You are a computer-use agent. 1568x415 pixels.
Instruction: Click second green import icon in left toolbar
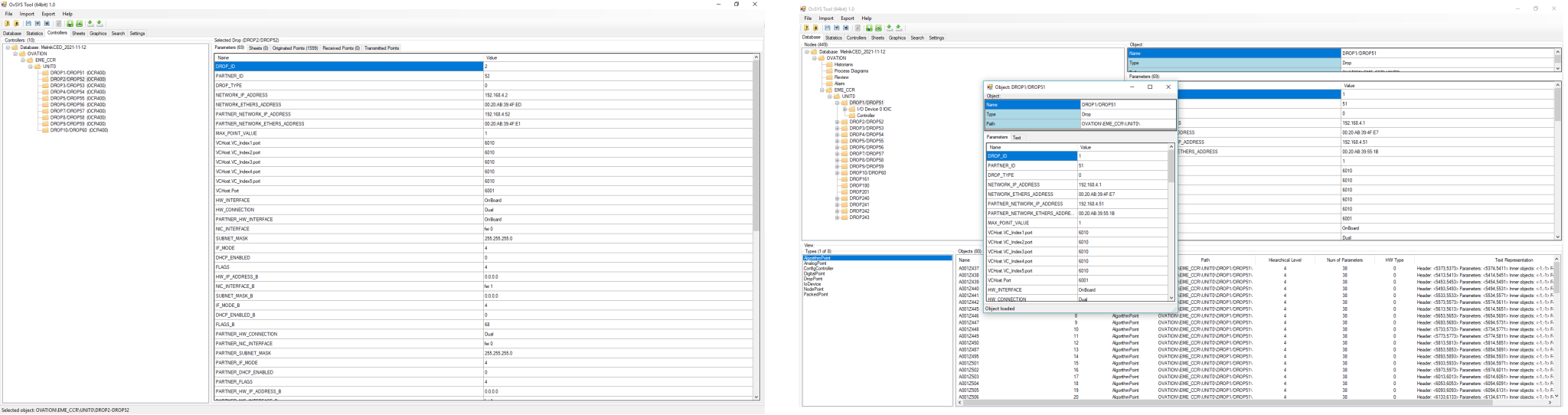[x=79, y=23]
